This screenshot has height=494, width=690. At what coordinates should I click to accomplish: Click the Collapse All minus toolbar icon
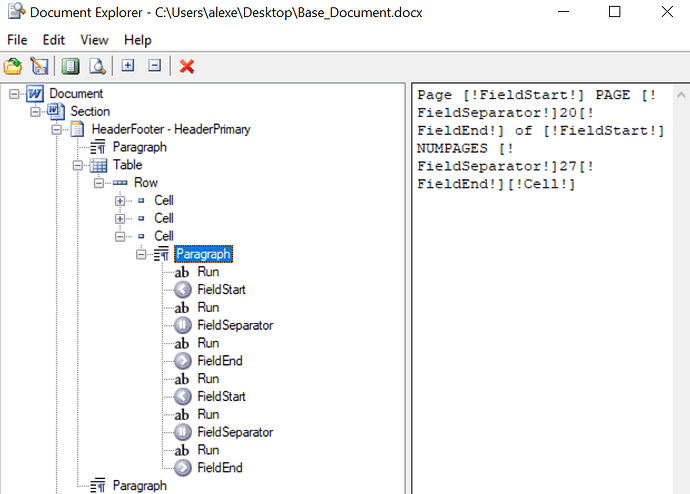tap(154, 66)
